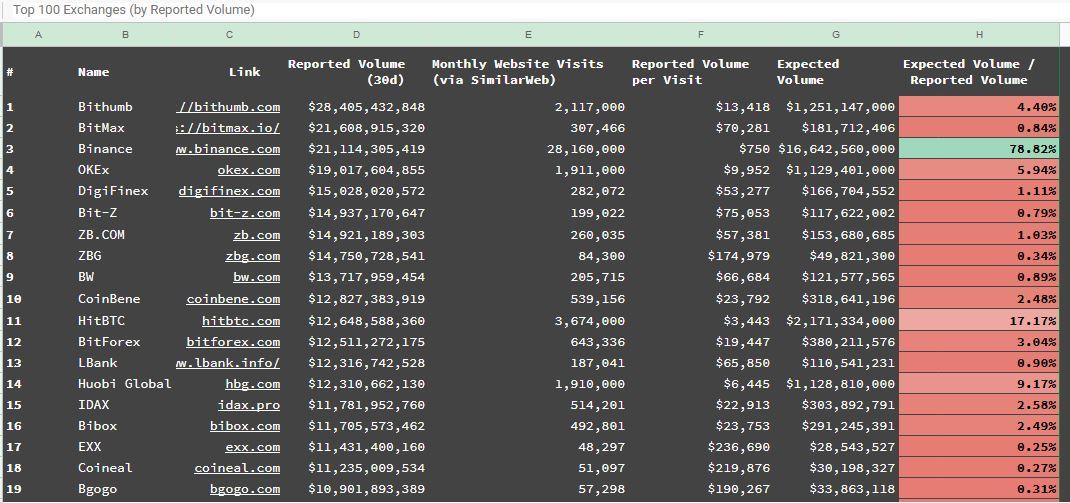Select the Huobi Global name cell
The width and height of the screenshot is (1070, 503).
click(x=125, y=384)
